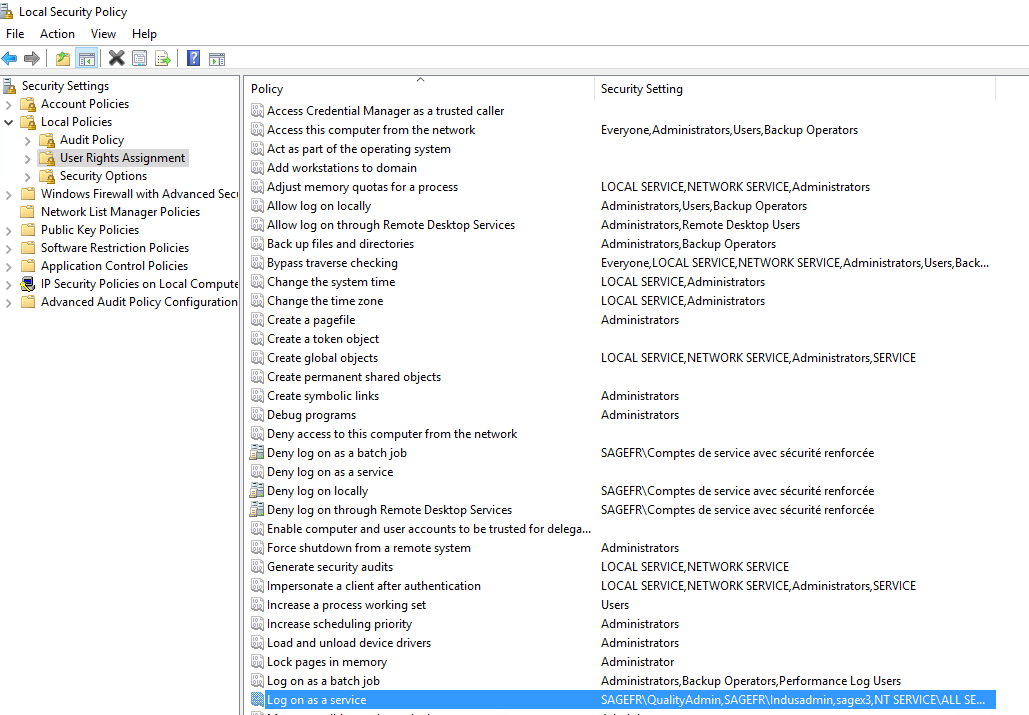The image size is (1029, 715).
Task: Open the Help menu
Action: [x=144, y=34]
